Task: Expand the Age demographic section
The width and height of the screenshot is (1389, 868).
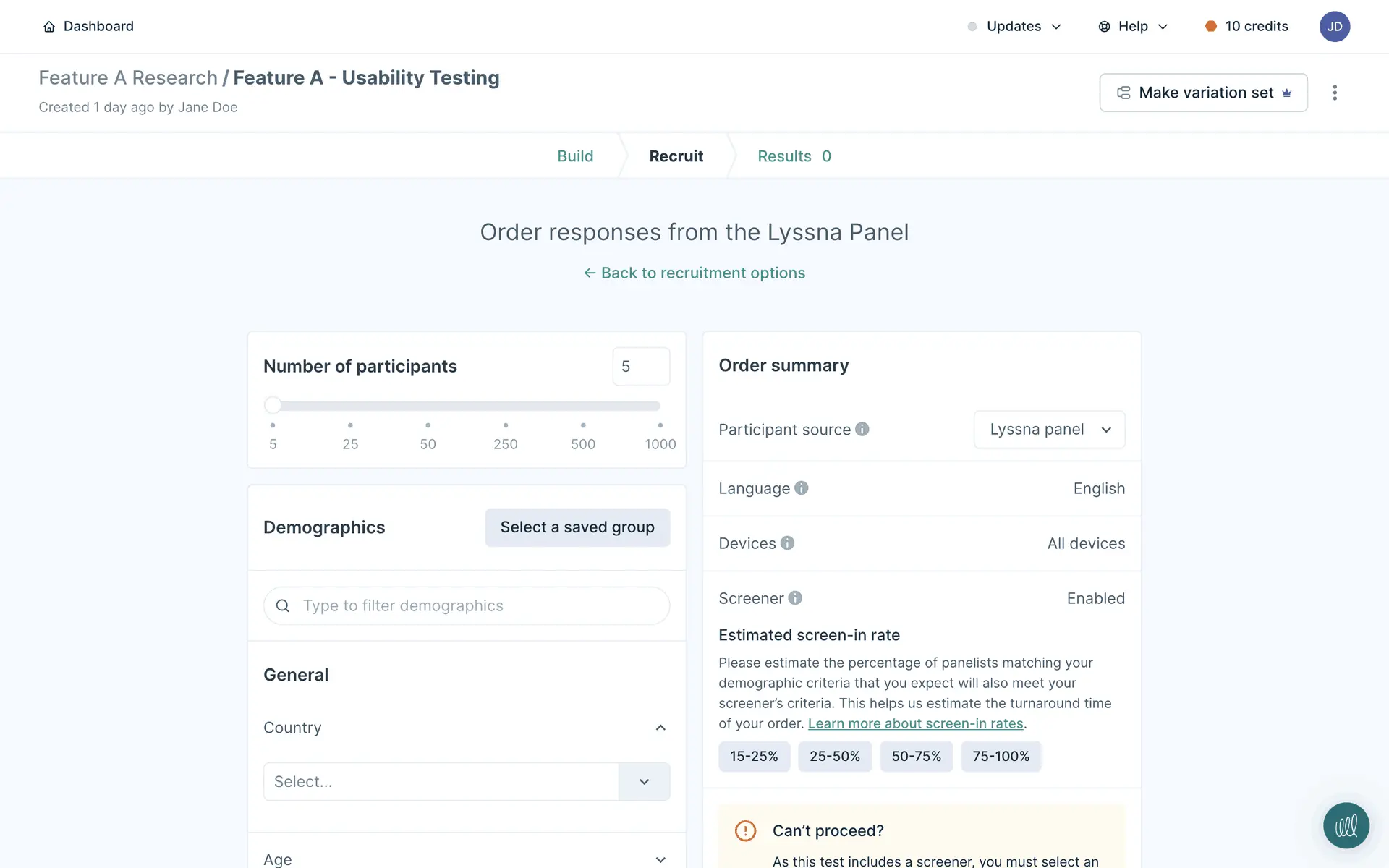Action: [660, 859]
